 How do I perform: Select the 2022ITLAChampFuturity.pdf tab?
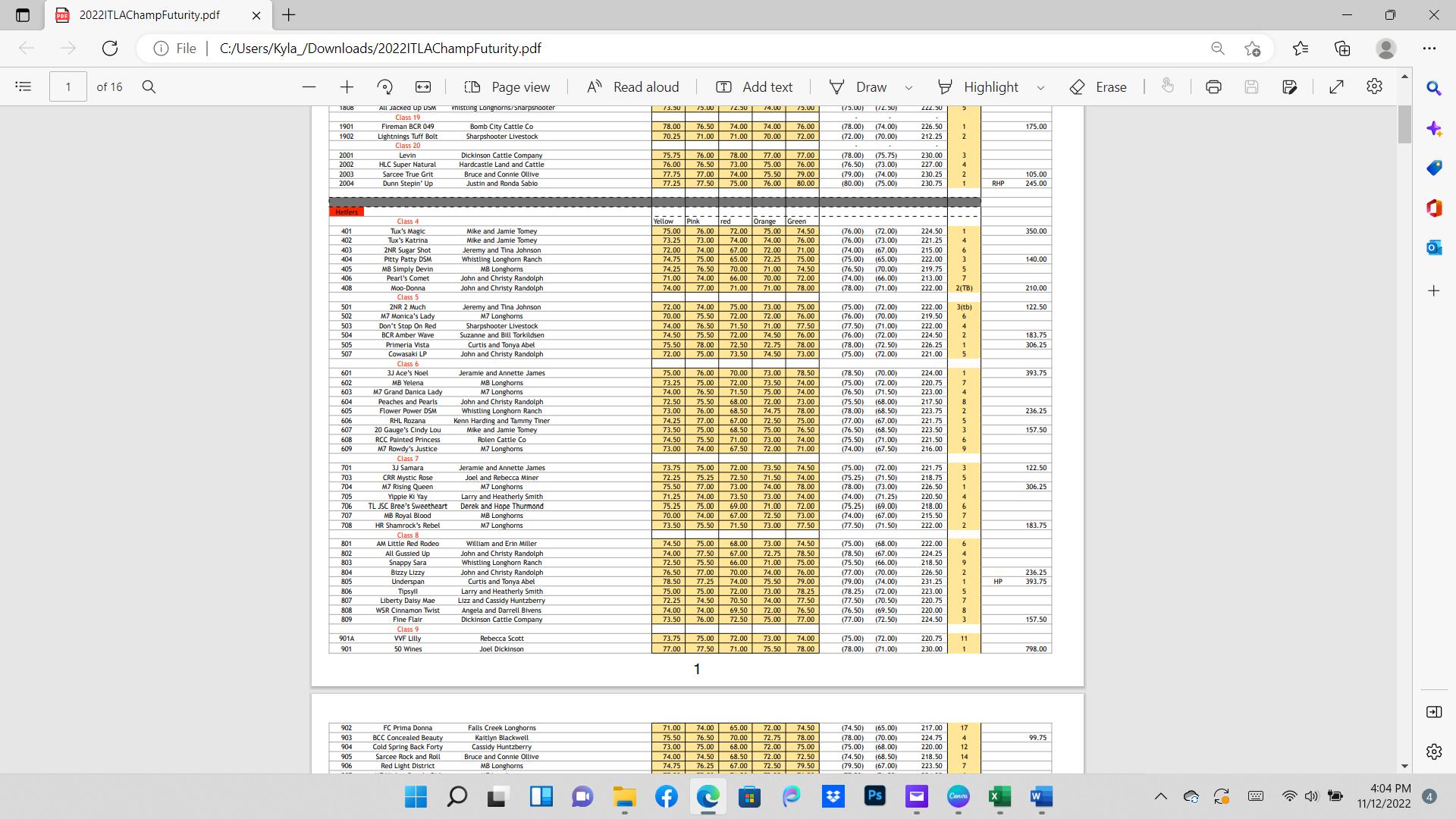pos(149,15)
